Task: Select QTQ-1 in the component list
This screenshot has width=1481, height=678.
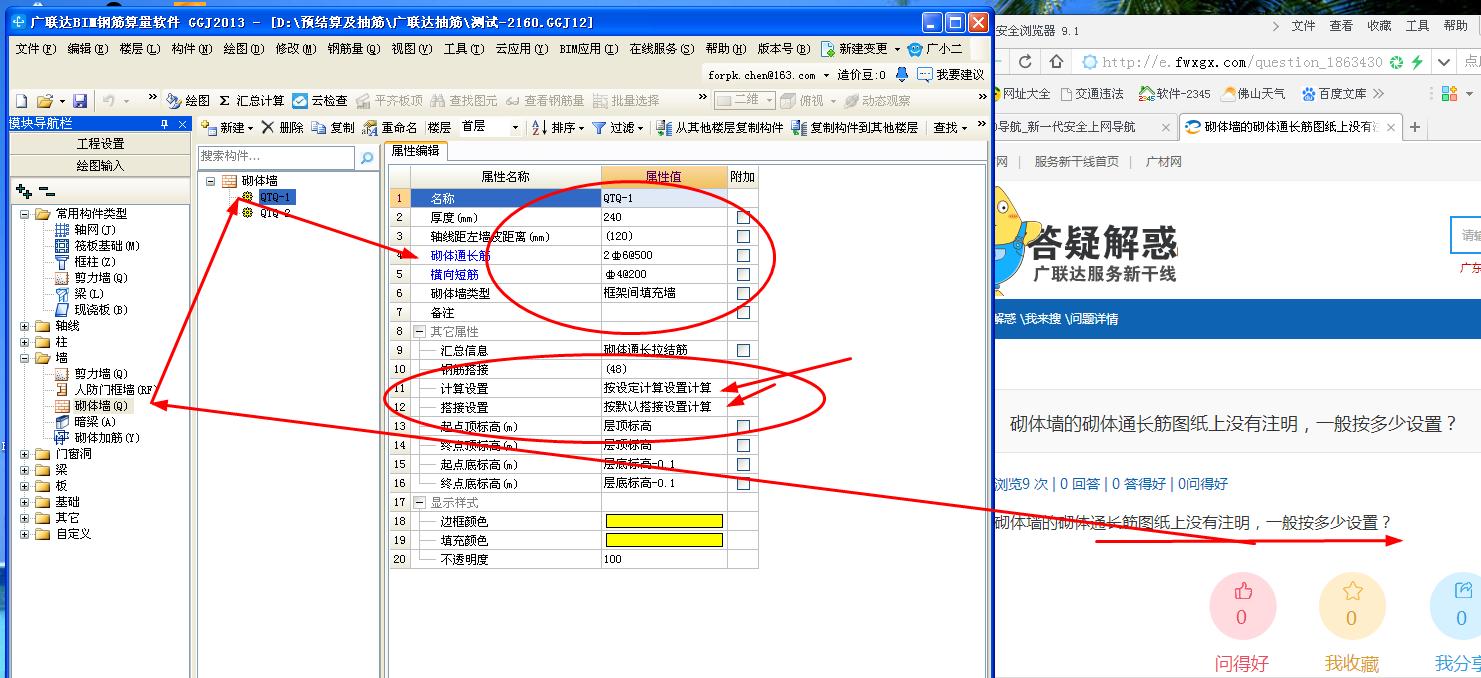Action: tap(275, 197)
